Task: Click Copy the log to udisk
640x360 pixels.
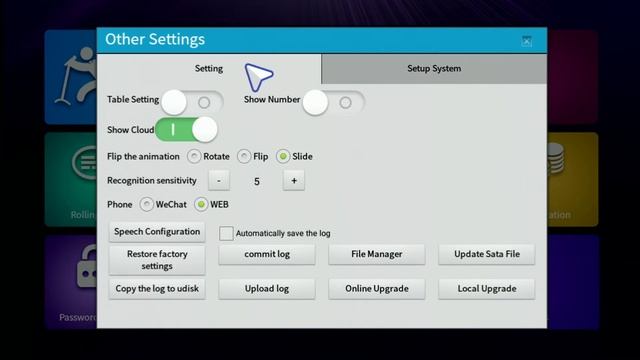Action: (x=157, y=289)
